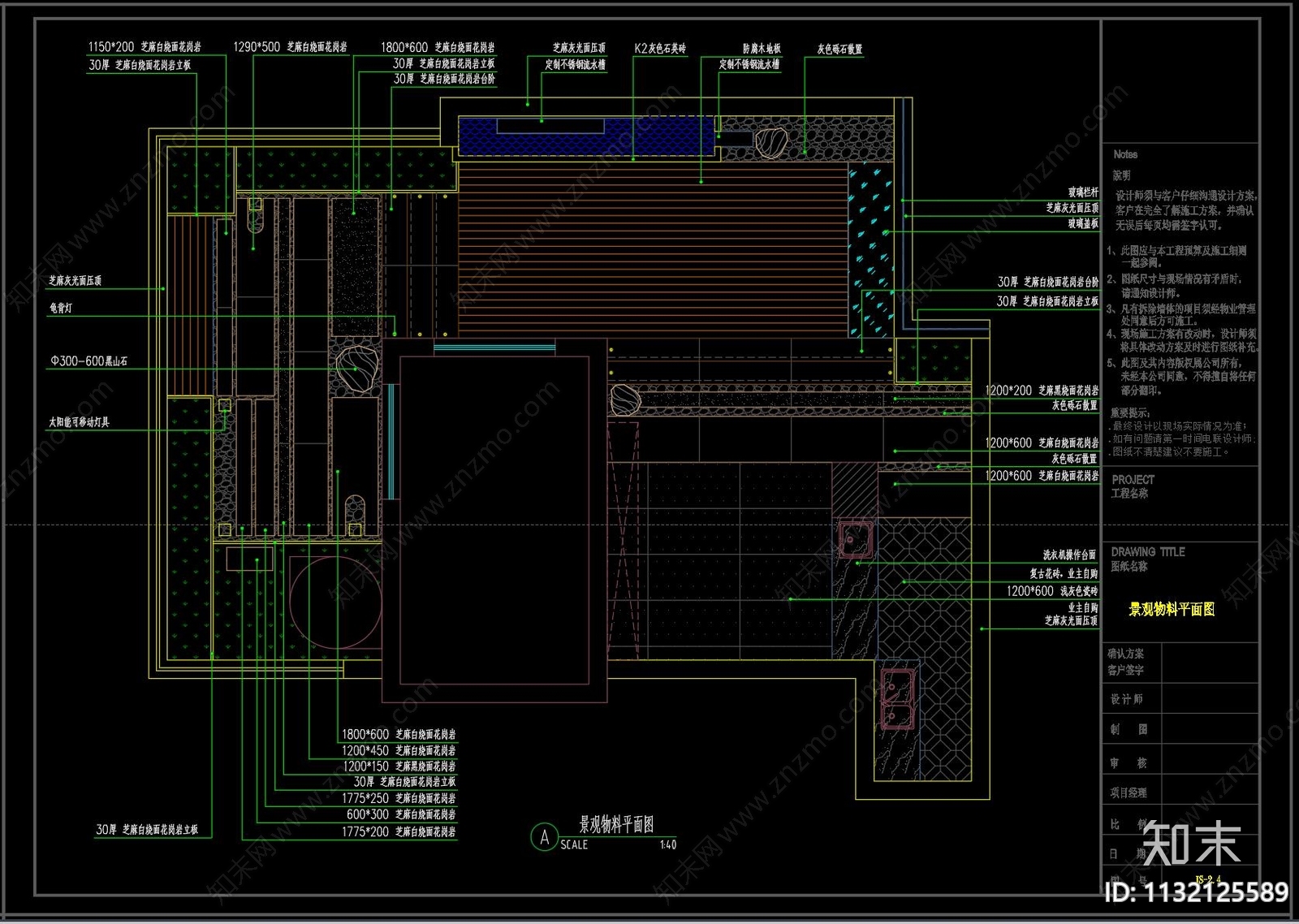Click the '设计师' field label

(1127, 699)
